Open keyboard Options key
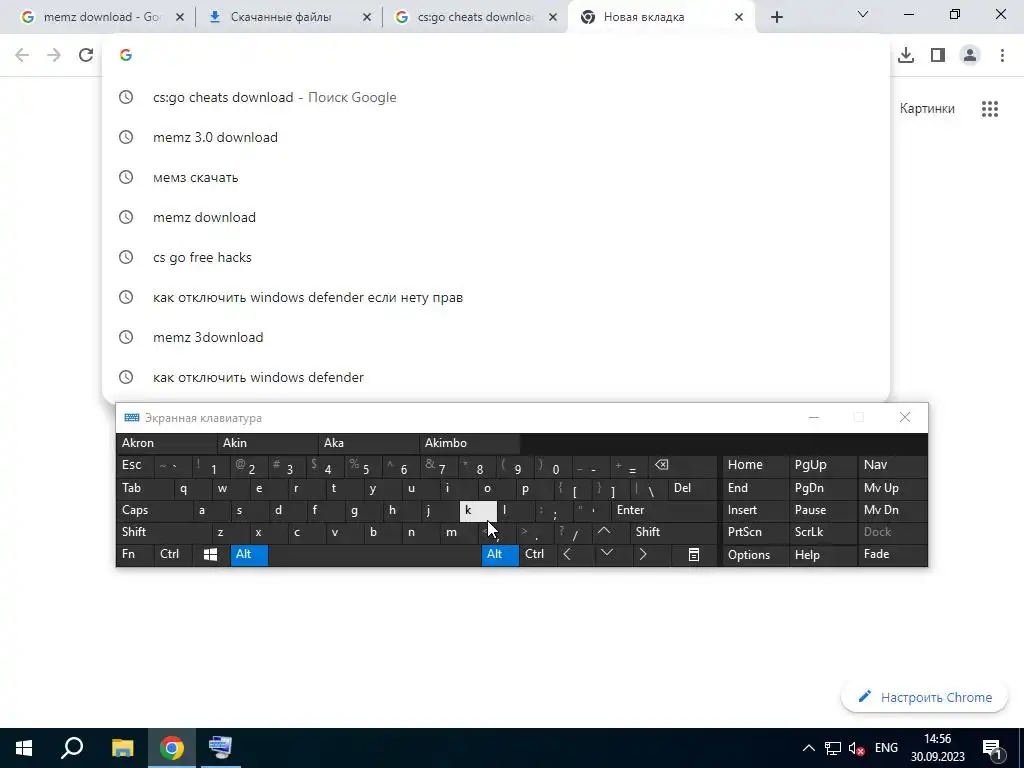 755,554
